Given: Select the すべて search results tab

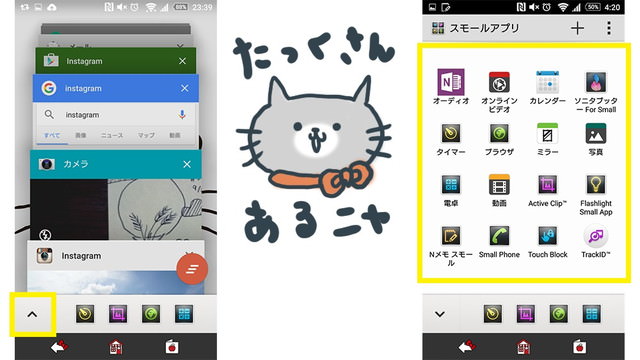Looking at the screenshot, I should pyautogui.click(x=52, y=135).
